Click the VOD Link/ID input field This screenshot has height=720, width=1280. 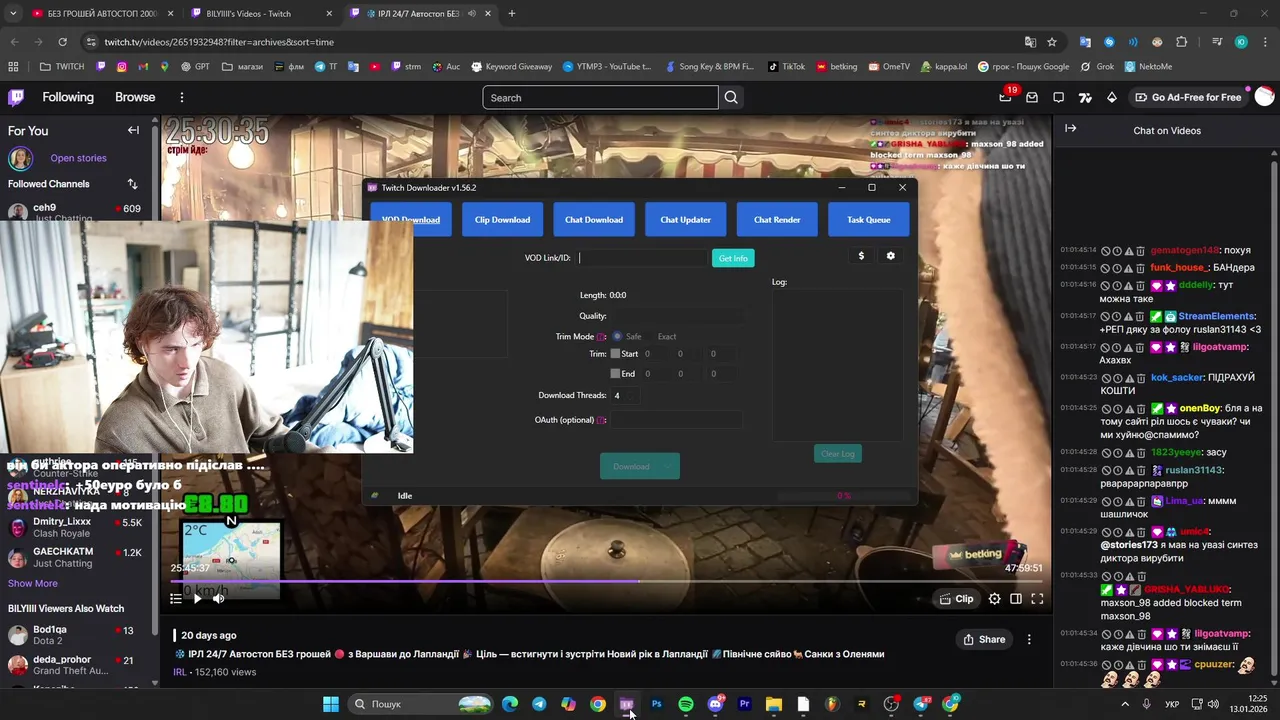tap(642, 258)
